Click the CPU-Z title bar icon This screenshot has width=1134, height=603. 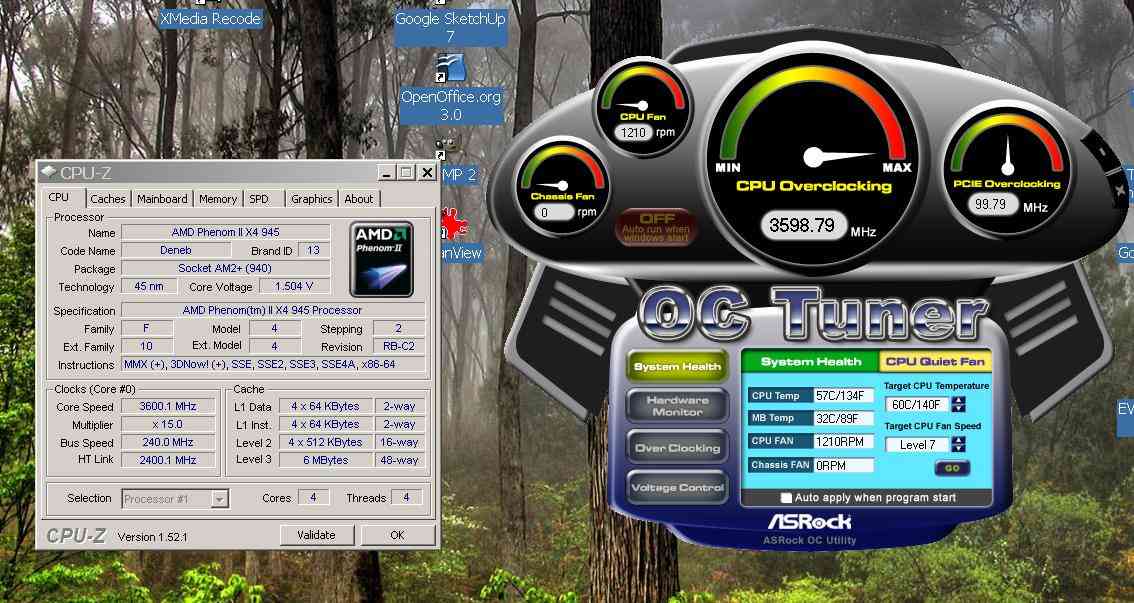[x=48, y=172]
